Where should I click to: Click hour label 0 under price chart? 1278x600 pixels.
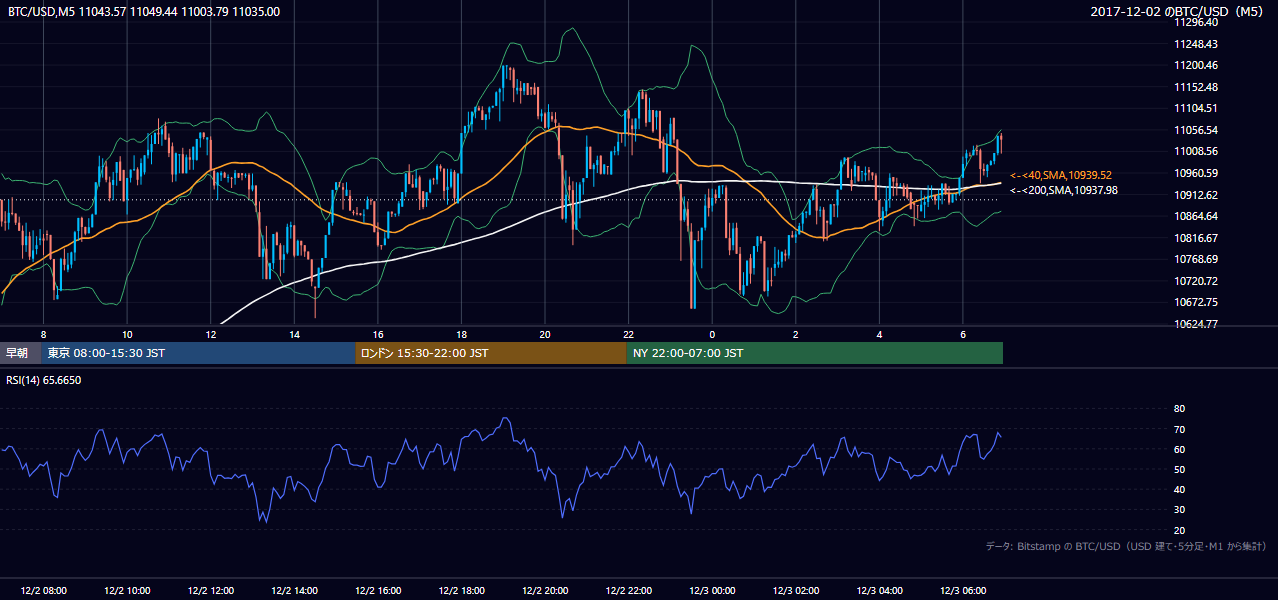pyautogui.click(x=712, y=334)
